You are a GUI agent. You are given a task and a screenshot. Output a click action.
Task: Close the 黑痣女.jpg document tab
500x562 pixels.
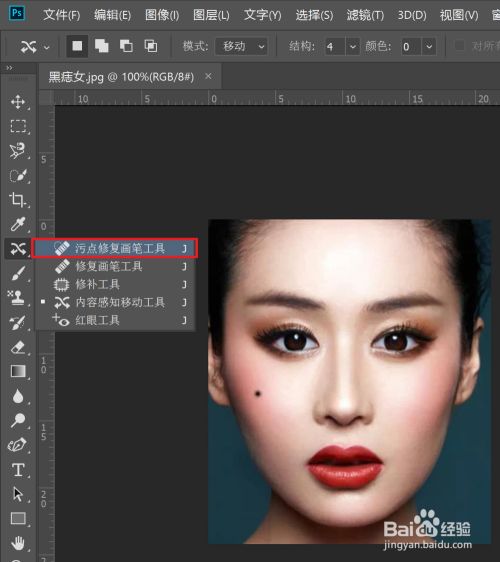[x=208, y=76]
